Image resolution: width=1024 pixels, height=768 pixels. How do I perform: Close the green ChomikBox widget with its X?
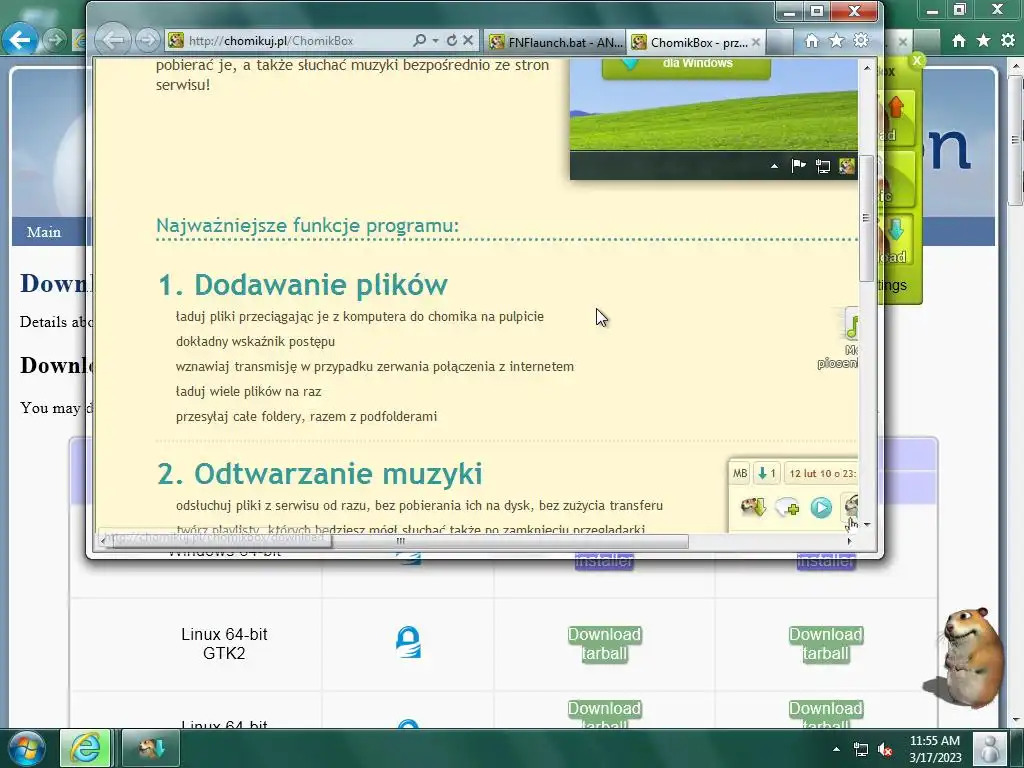tap(916, 60)
